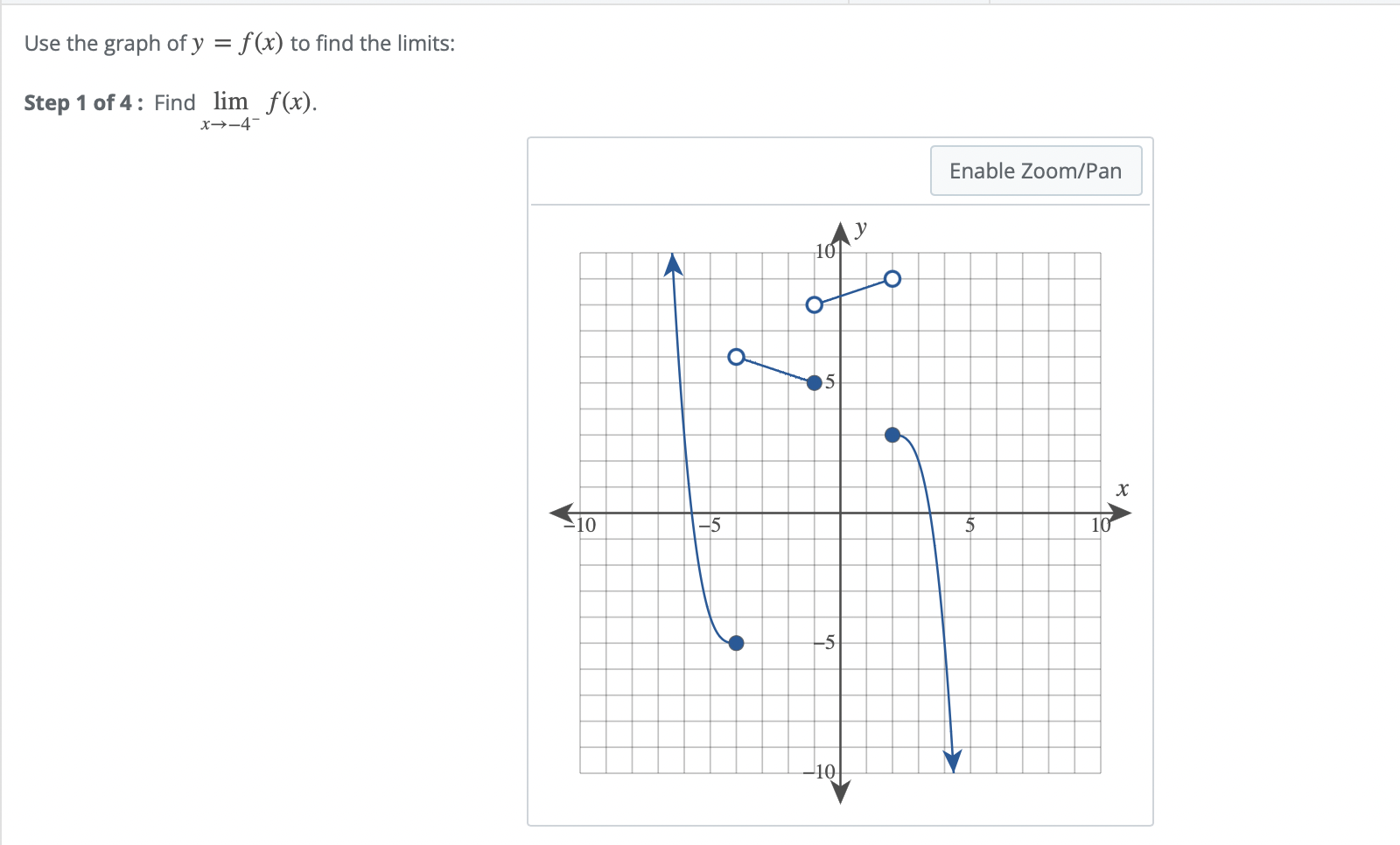Click the open circle near point (-3, 6)
Viewport: 1400px width, 845px height.
(736, 355)
